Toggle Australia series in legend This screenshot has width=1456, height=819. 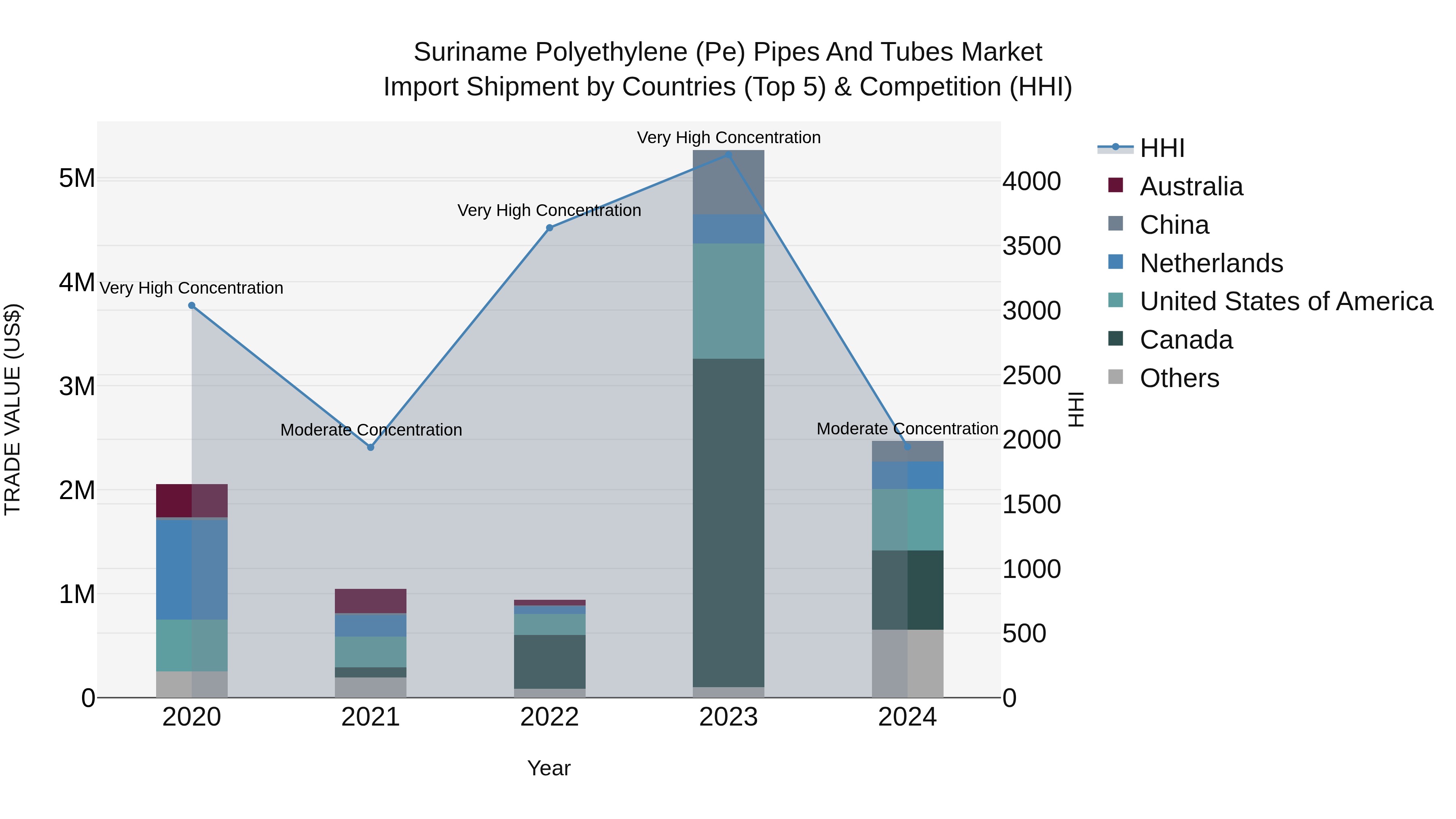coord(1175,186)
